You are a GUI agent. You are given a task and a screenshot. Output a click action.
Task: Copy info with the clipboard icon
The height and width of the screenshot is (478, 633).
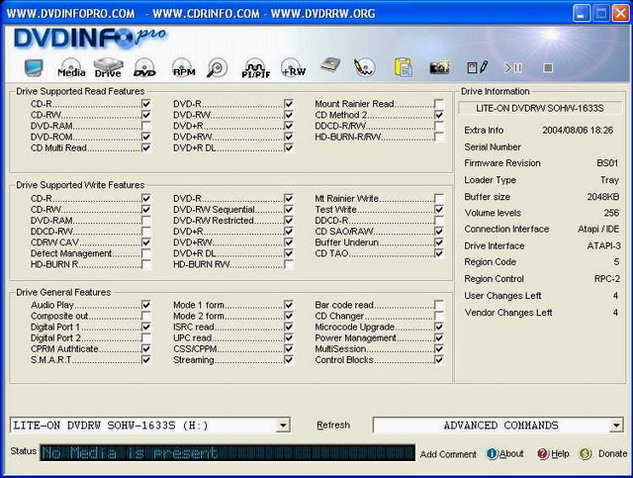tap(403, 67)
